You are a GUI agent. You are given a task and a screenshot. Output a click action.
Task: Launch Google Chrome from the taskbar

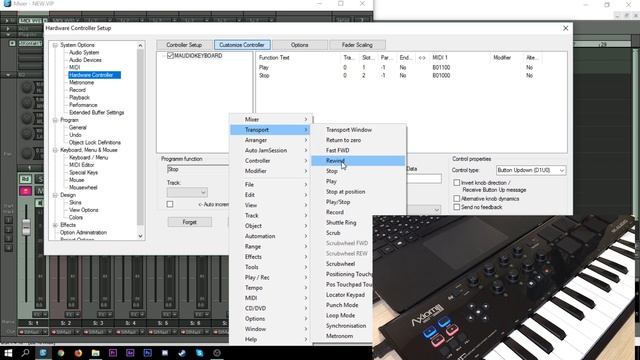point(61,353)
